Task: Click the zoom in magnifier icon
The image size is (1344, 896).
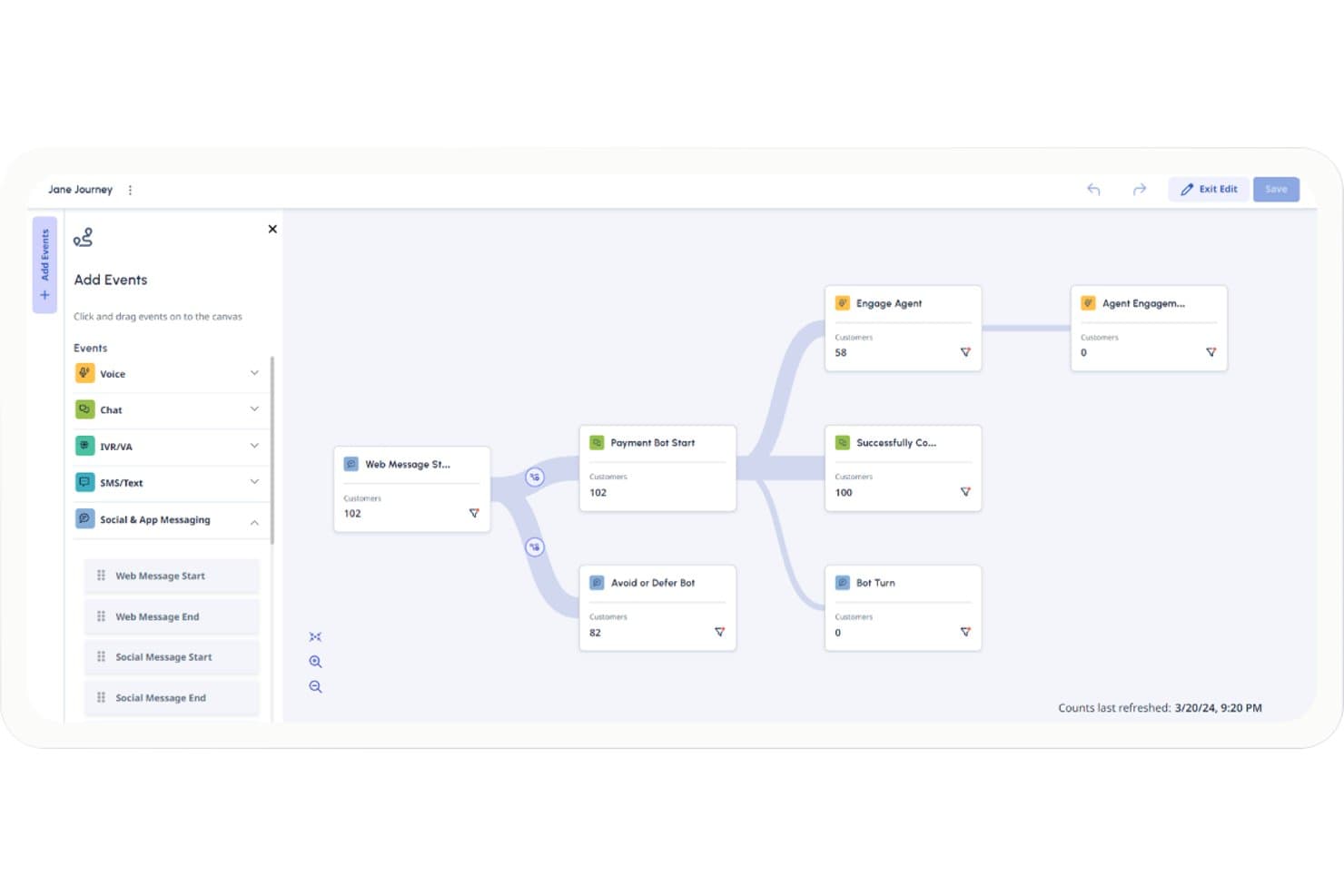Action: [x=315, y=662]
